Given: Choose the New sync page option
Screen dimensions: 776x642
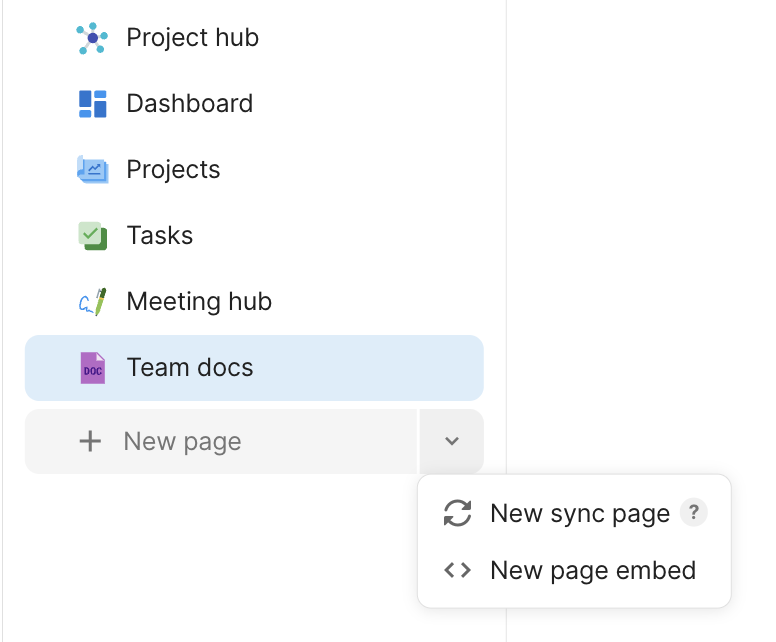Looking at the screenshot, I should click(580, 514).
